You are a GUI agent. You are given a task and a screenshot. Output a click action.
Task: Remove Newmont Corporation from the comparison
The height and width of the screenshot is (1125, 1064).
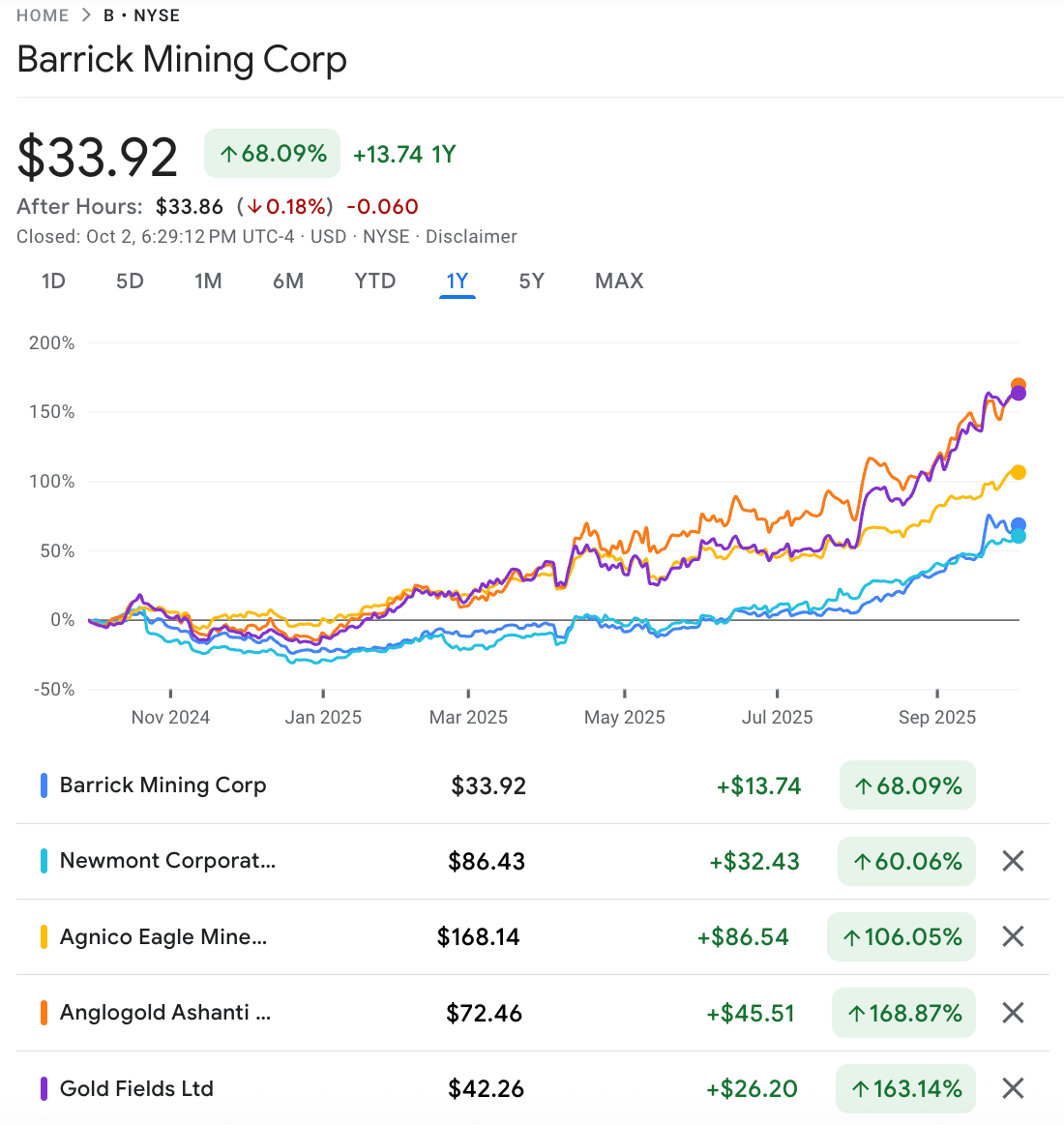tap(1012, 860)
